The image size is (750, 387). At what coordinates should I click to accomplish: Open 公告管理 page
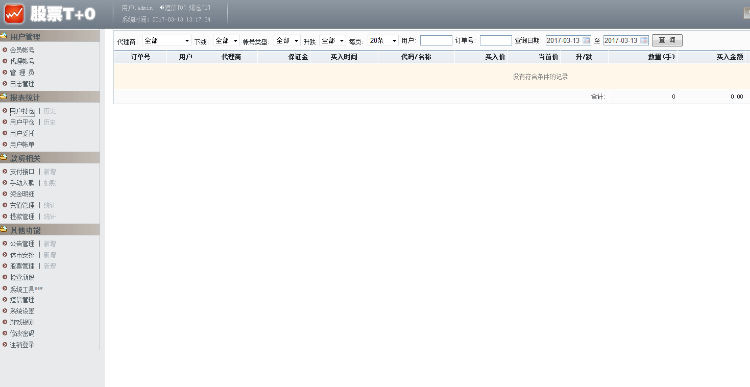tap(22, 243)
